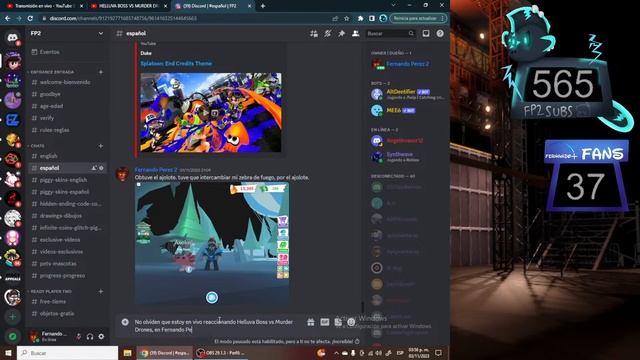Screen dimensions: 640x360
Task: Switch to Transmisión en vivo YouTube tab
Action: 44,6
